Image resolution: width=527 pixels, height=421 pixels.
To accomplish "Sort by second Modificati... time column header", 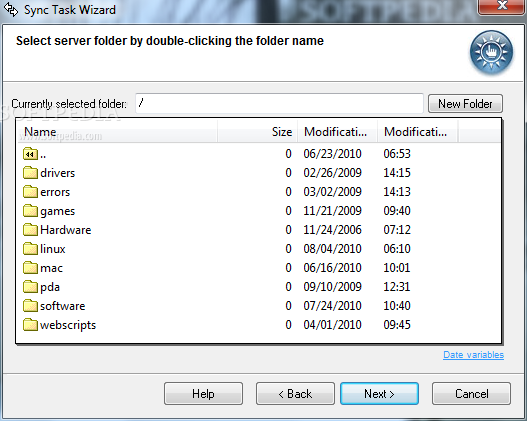I will [x=417, y=132].
